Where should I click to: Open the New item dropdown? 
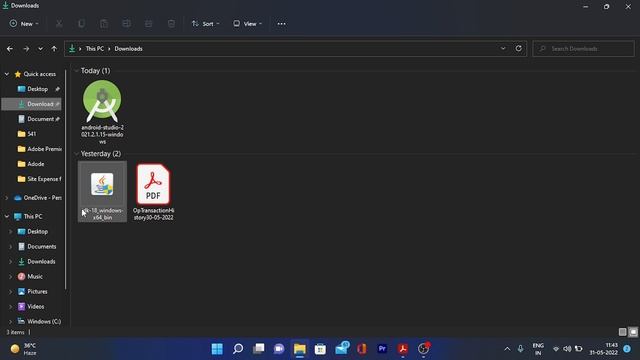(24, 24)
